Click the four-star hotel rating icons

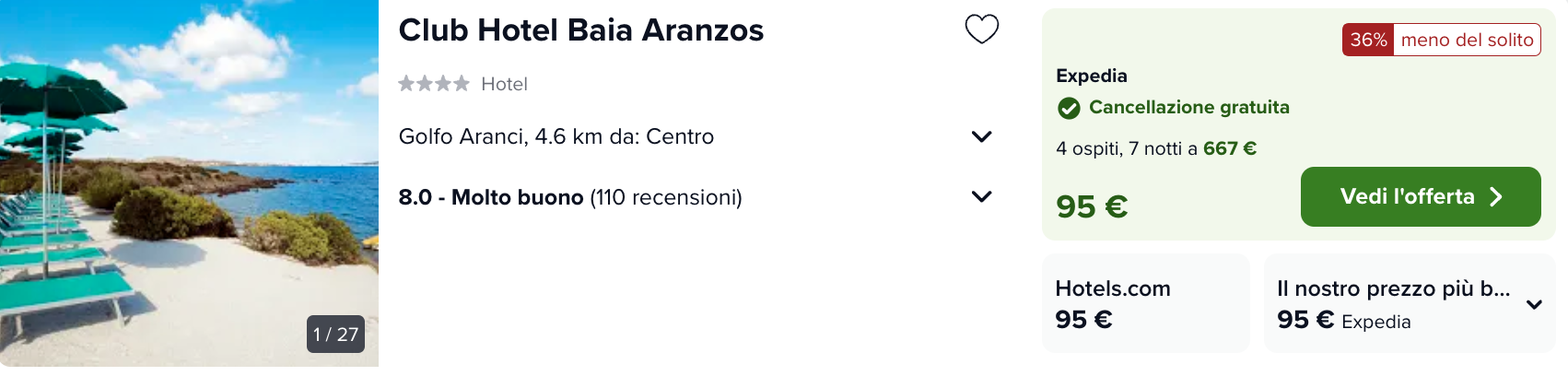click(x=434, y=84)
